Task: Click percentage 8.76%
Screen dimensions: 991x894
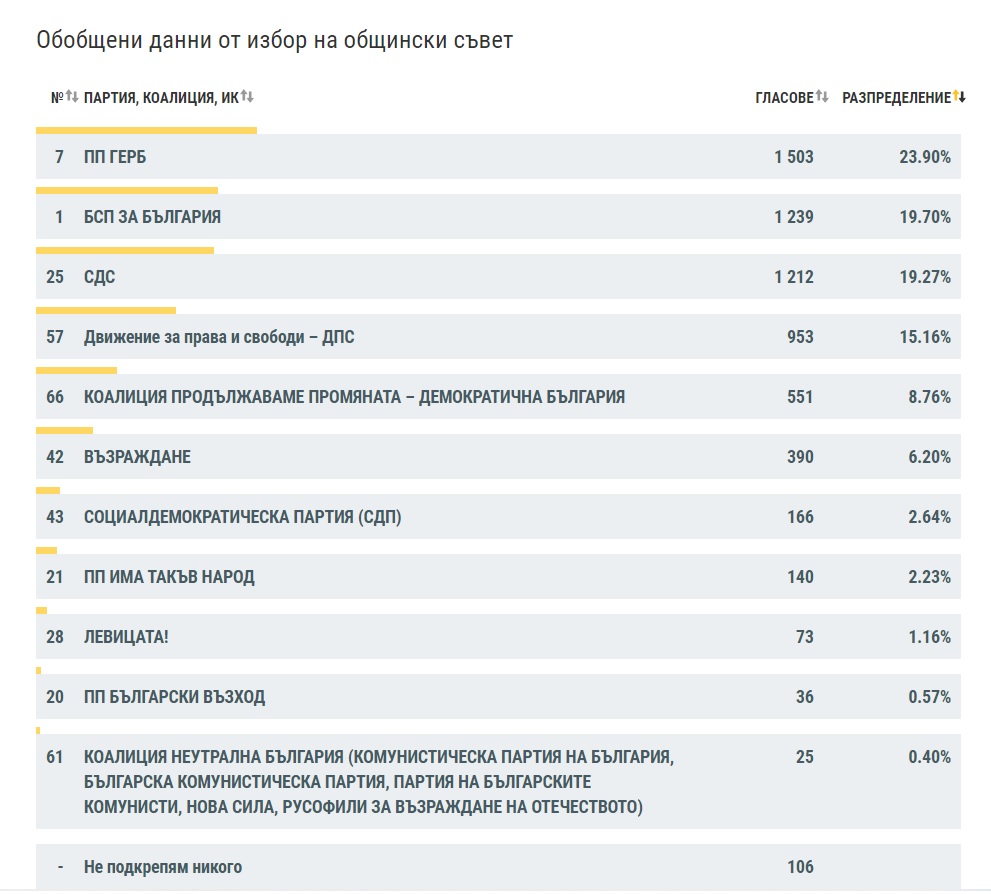Action: [930, 397]
